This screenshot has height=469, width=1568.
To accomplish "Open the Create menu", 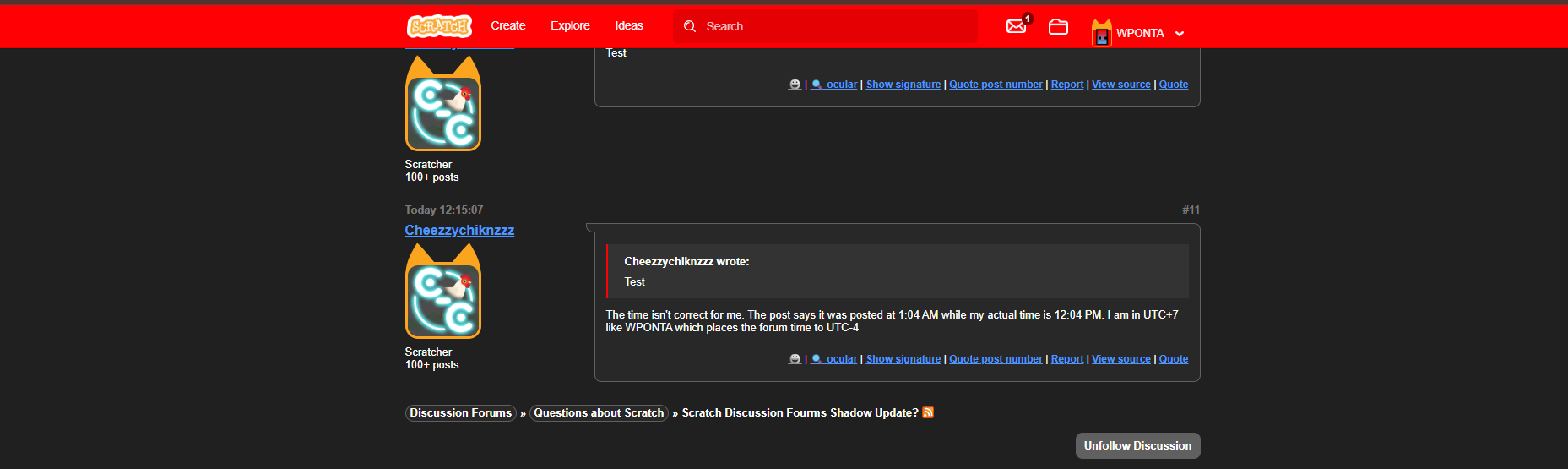I will [508, 26].
